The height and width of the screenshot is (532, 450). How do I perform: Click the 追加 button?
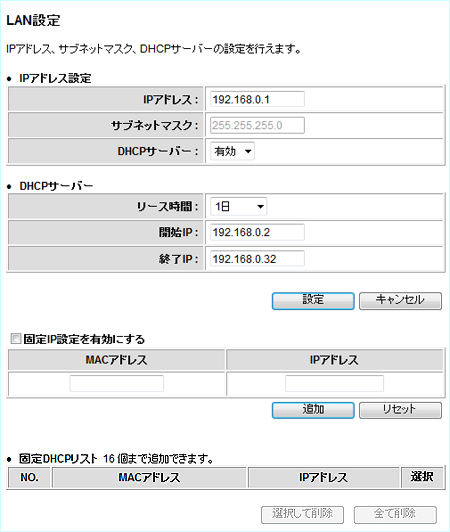[x=313, y=410]
